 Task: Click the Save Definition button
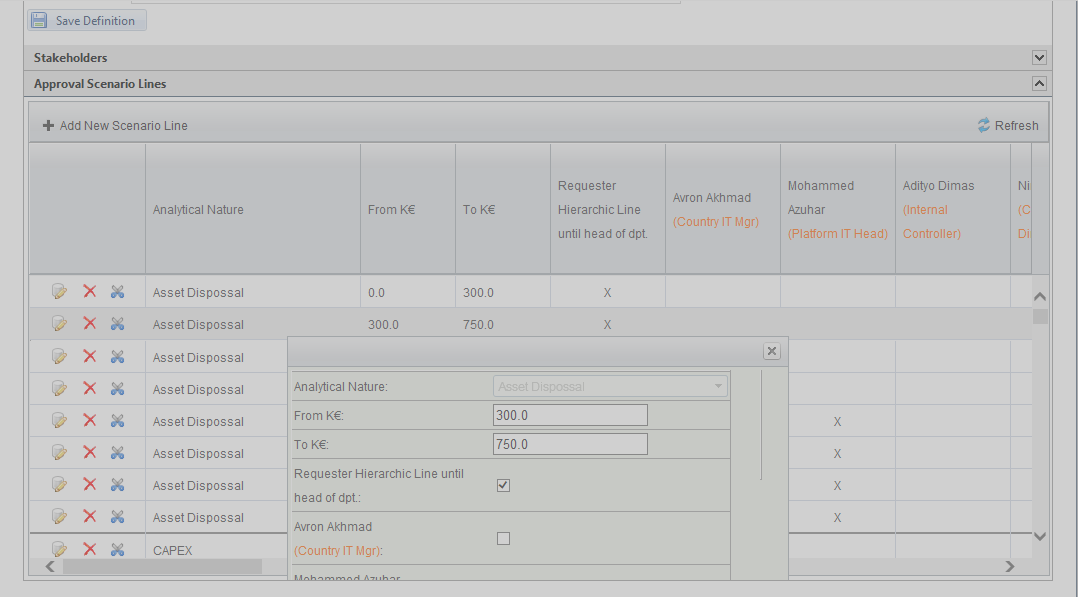click(87, 20)
